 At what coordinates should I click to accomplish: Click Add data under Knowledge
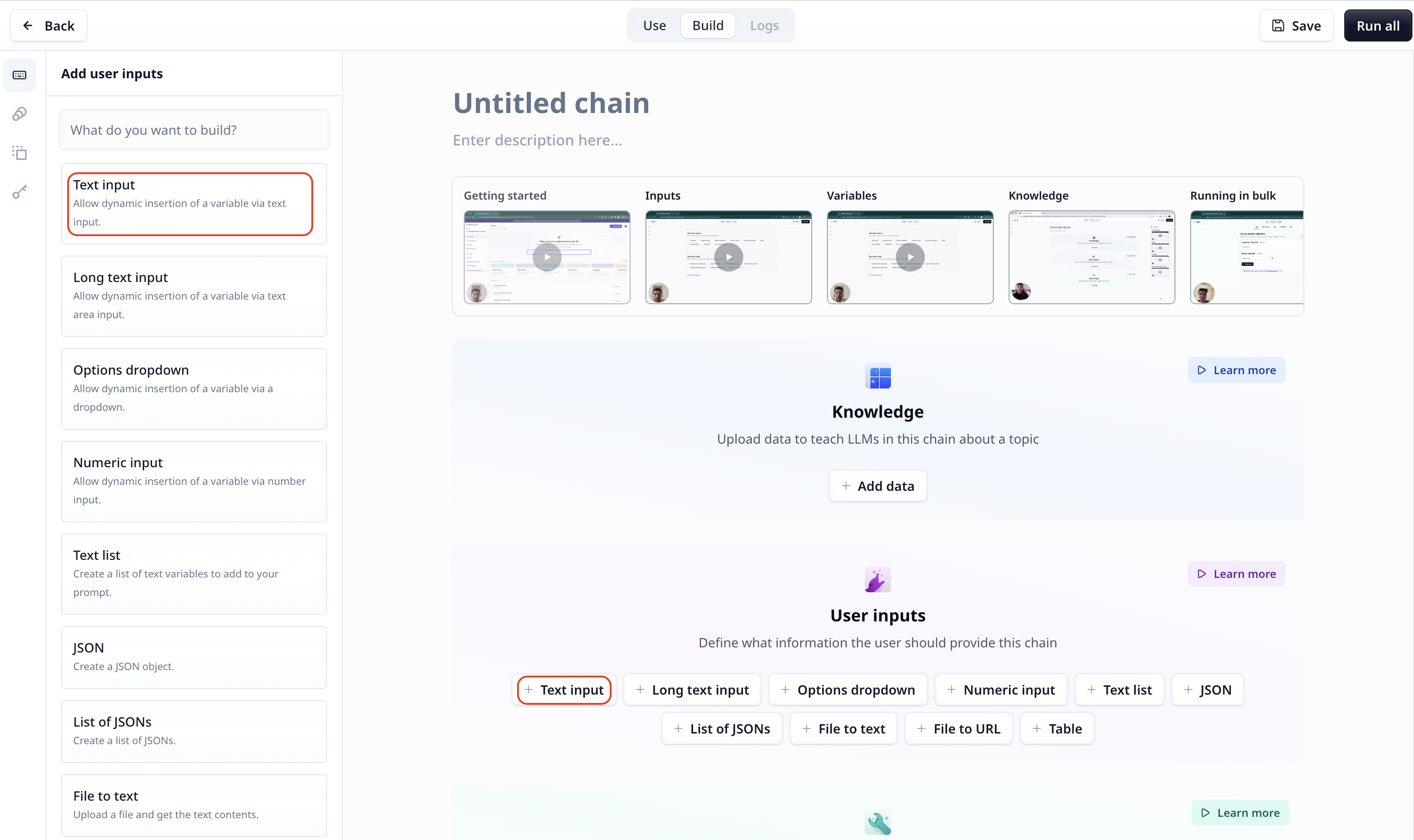point(877,486)
